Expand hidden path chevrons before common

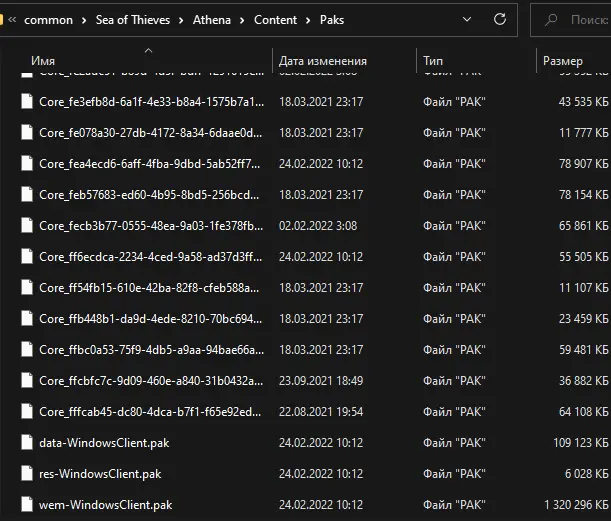point(12,19)
